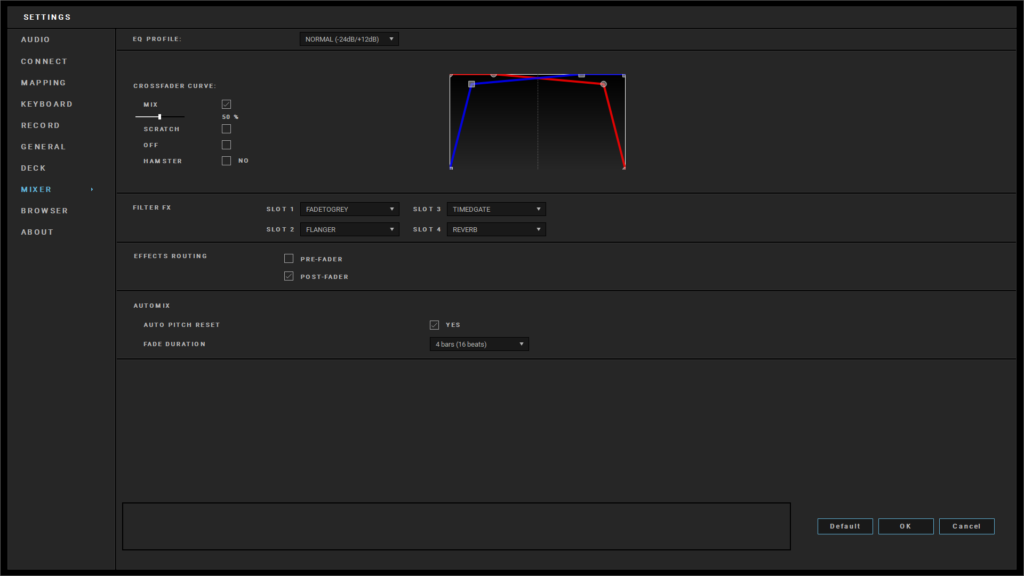The width and height of the screenshot is (1024, 576).
Task: Open the Browser settings section
Action: [x=45, y=211]
